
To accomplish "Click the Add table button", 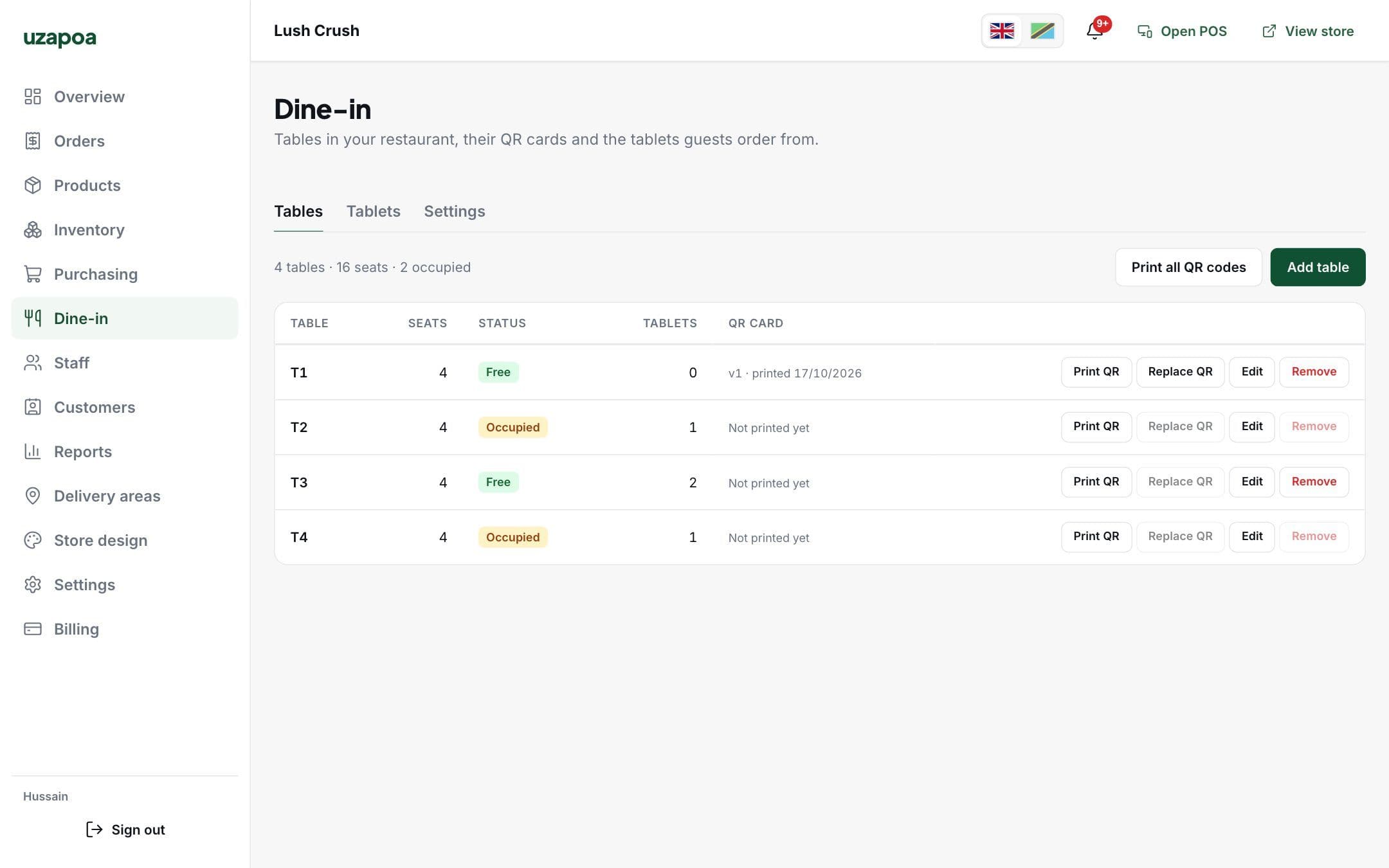I will click(x=1318, y=267).
